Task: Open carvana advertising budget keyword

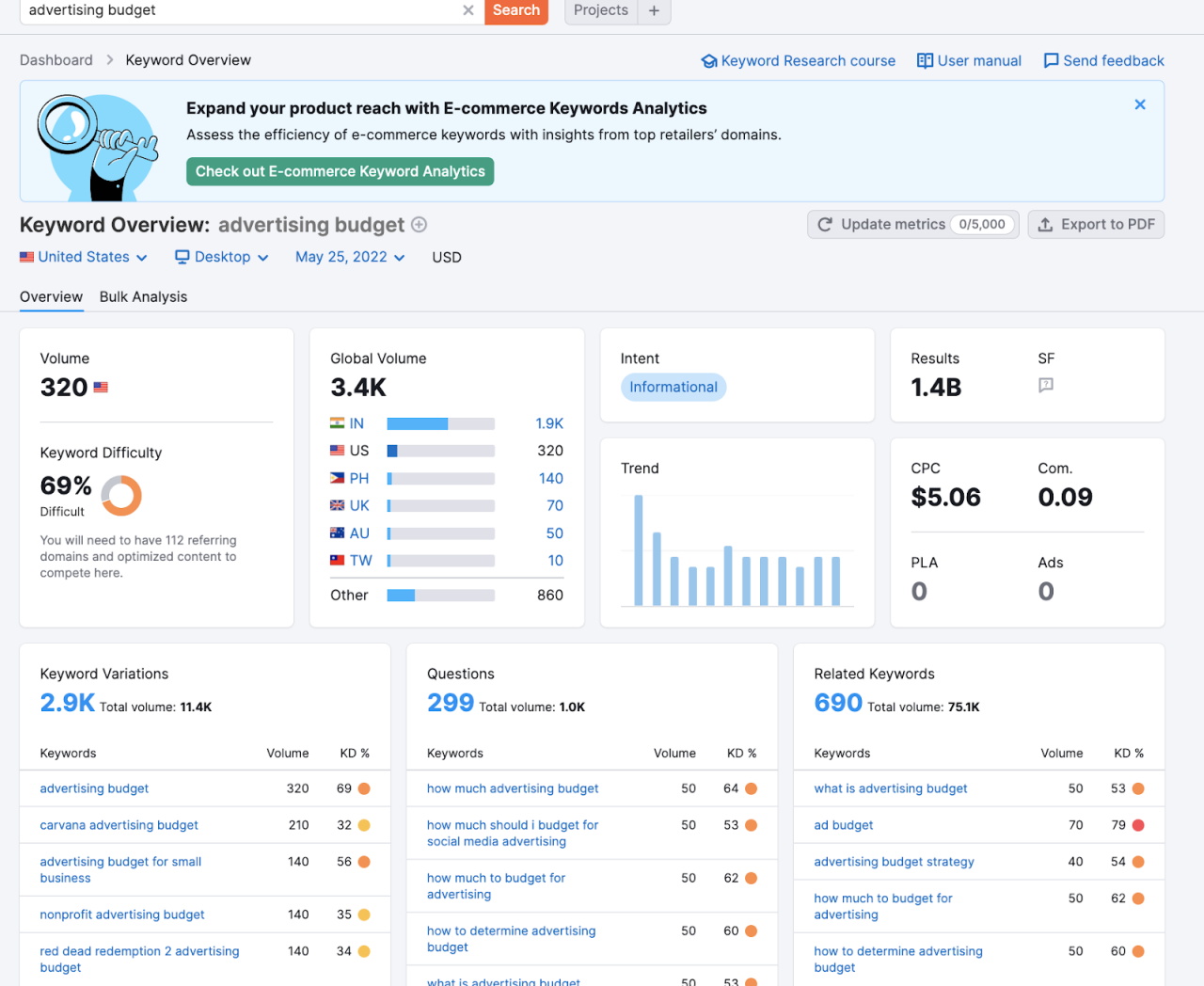Action: (119, 825)
